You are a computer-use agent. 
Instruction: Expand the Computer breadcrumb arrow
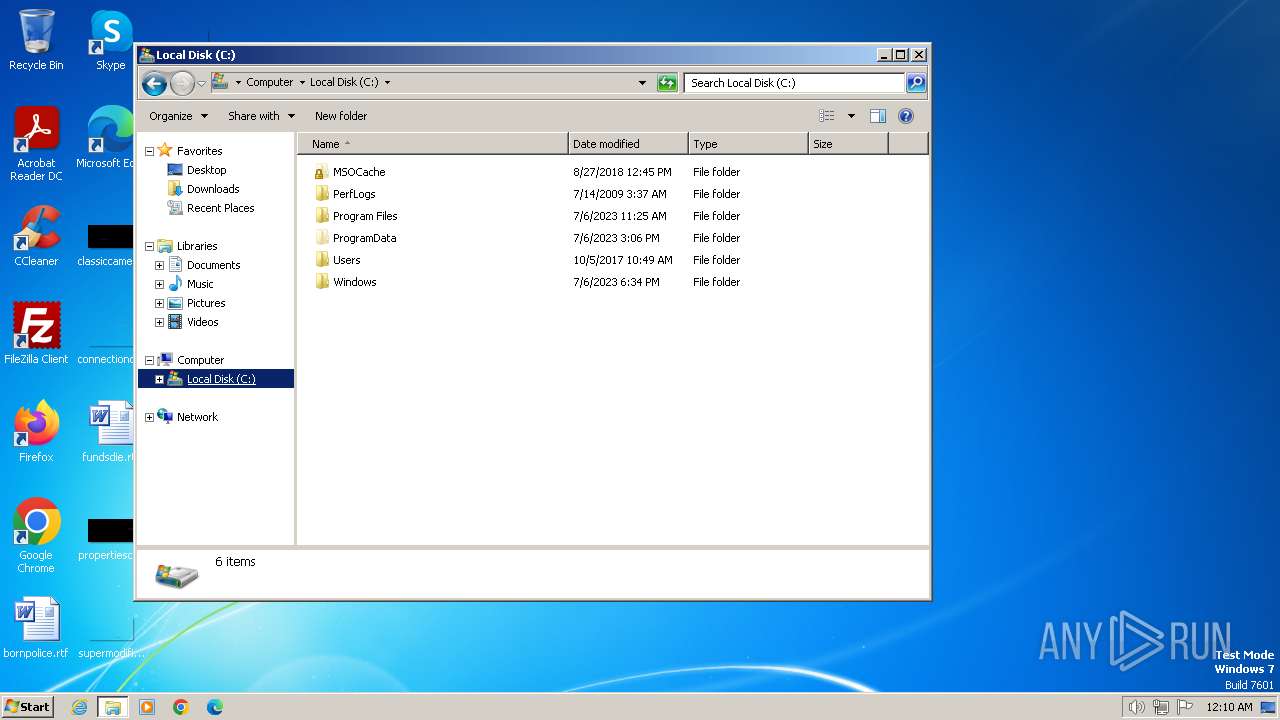pos(302,83)
